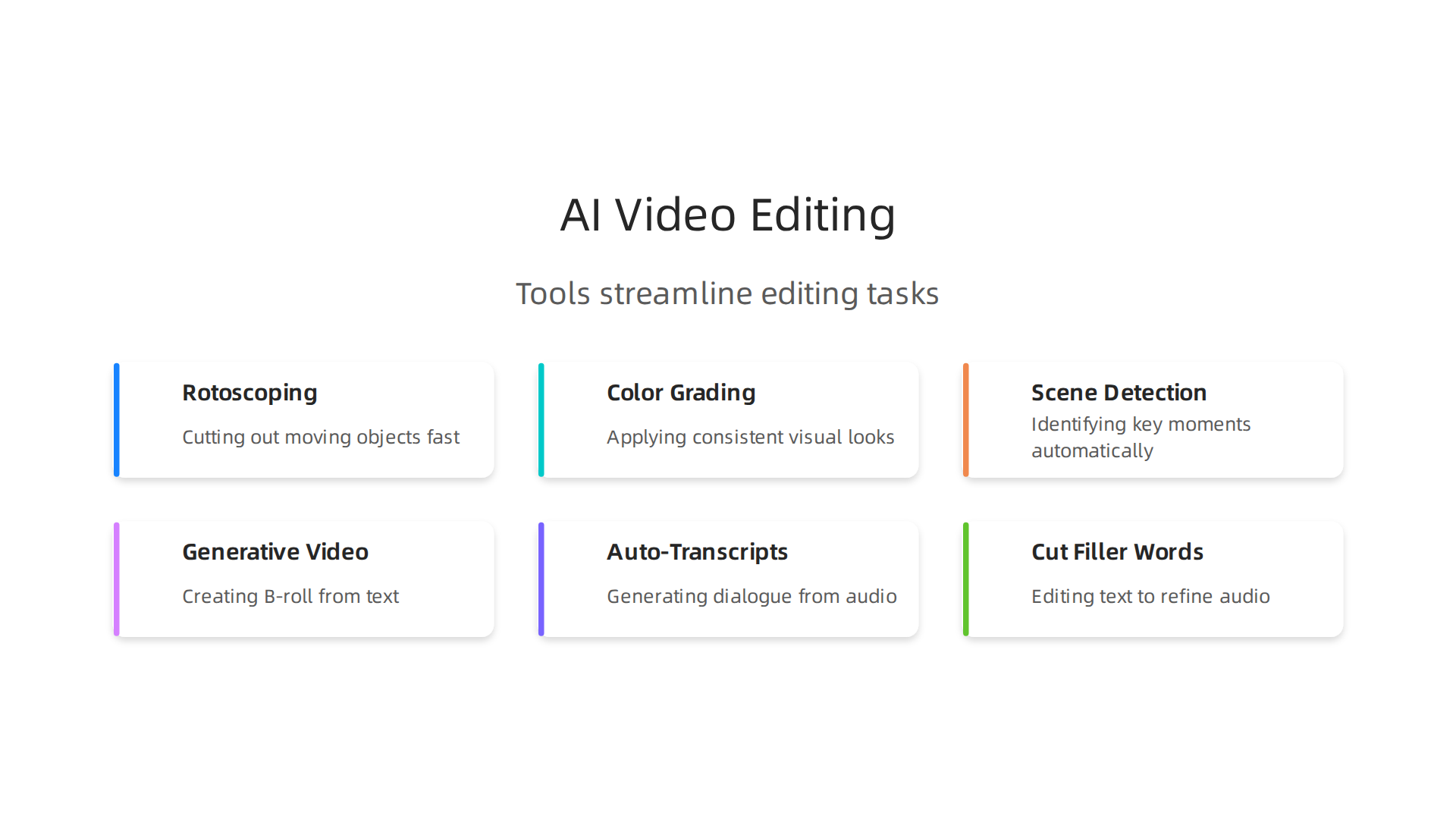Select the Generative Video card heading

coord(275,552)
